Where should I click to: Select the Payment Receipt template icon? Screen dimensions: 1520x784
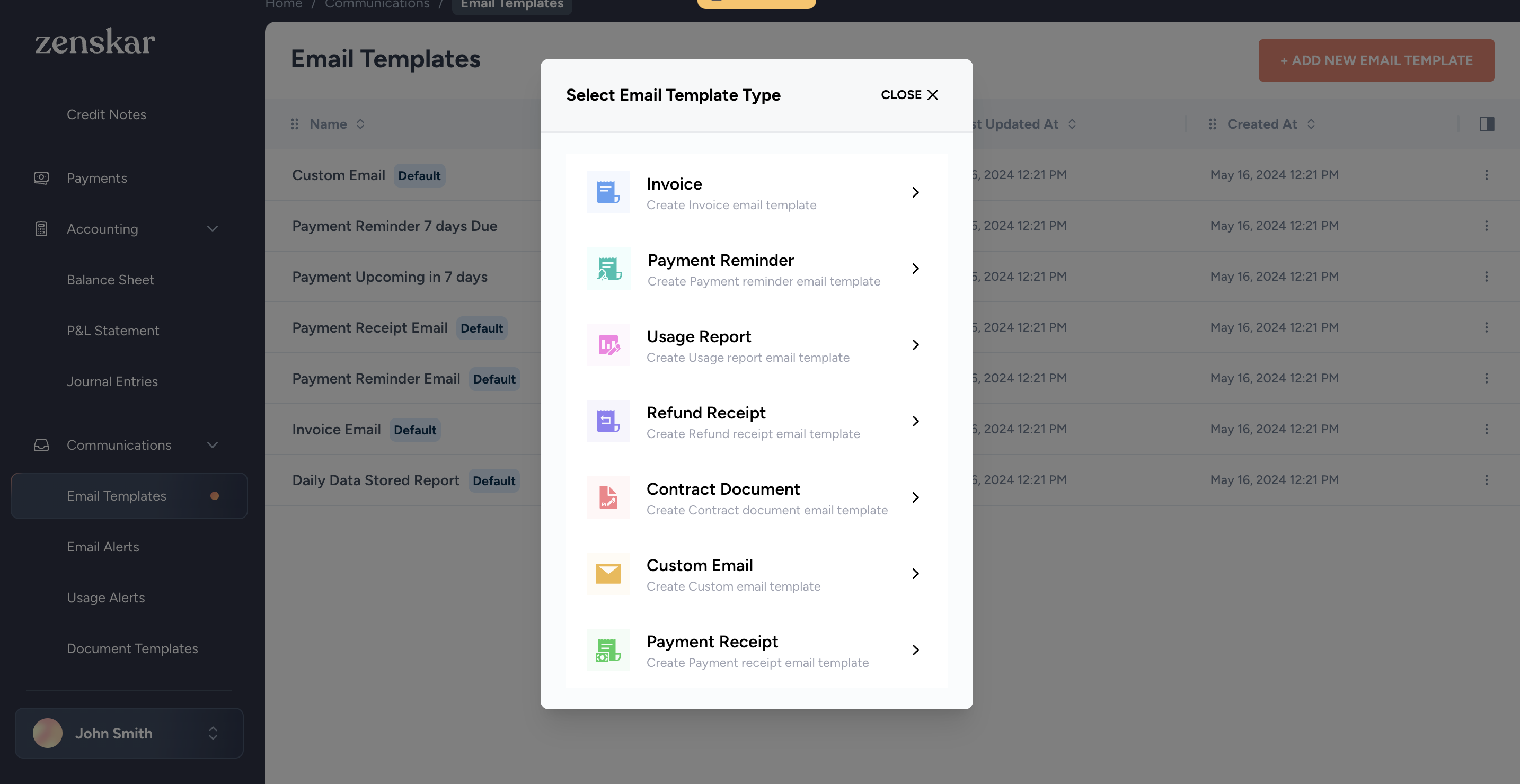point(608,649)
